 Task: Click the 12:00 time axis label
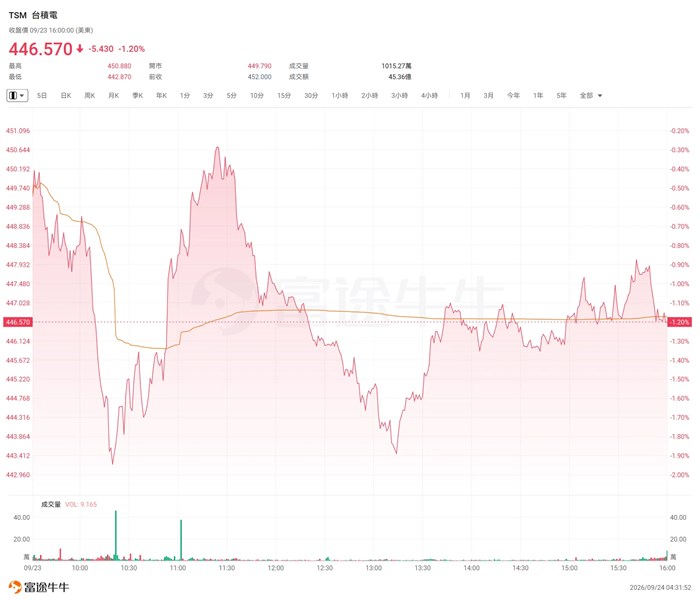click(x=276, y=568)
